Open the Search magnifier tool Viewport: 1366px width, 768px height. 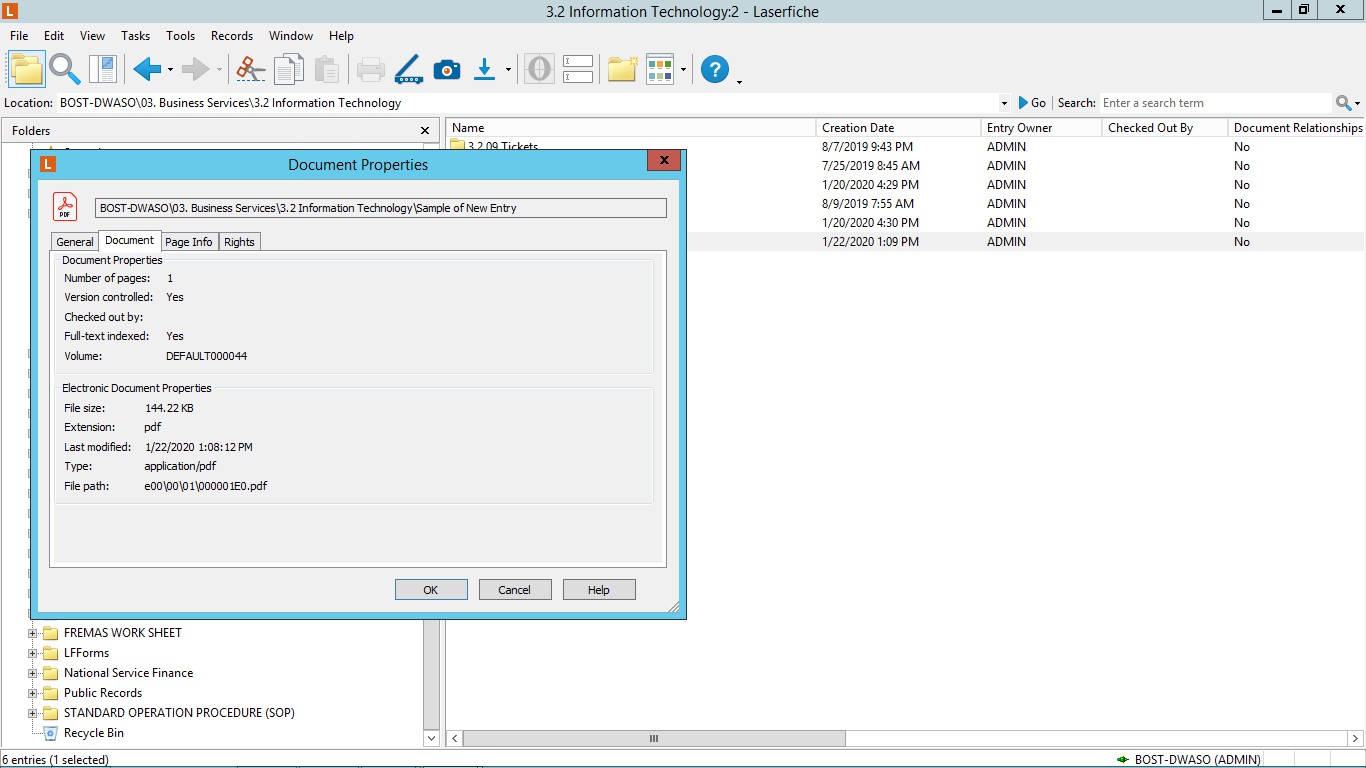pos(65,69)
